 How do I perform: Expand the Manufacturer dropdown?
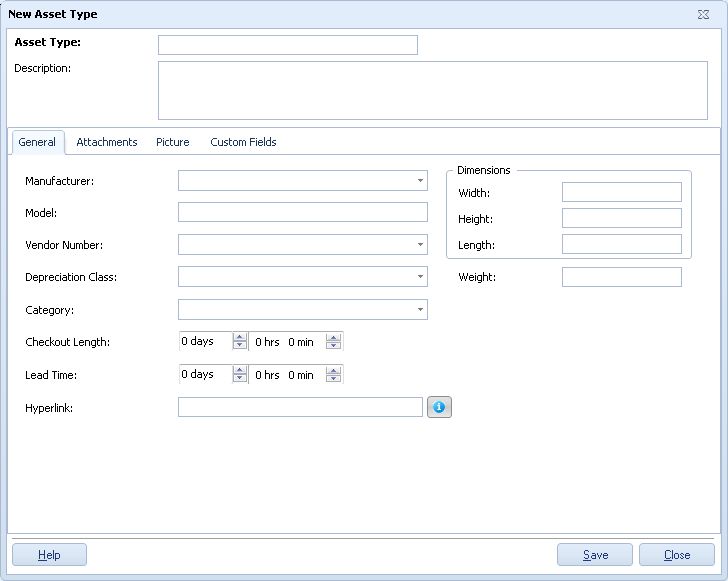[421, 181]
